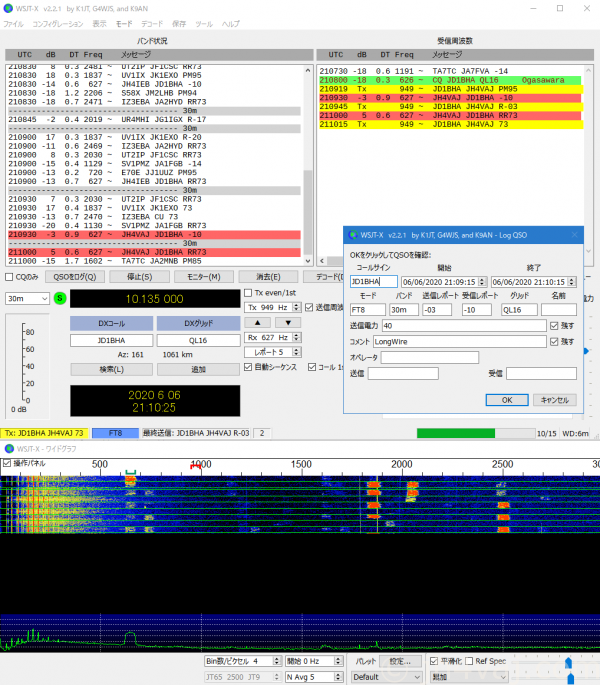Open the モード menu
The image size is (600, 685).
pos(123,23)
